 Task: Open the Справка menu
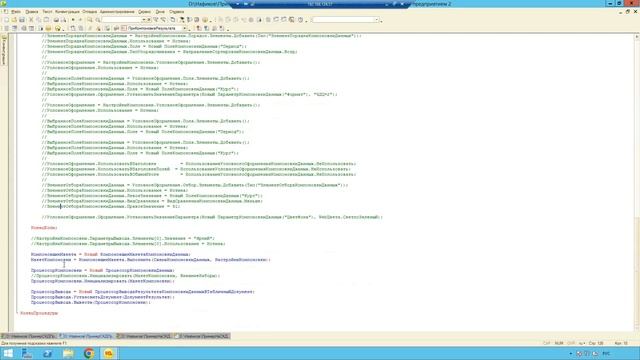(177, 12)
